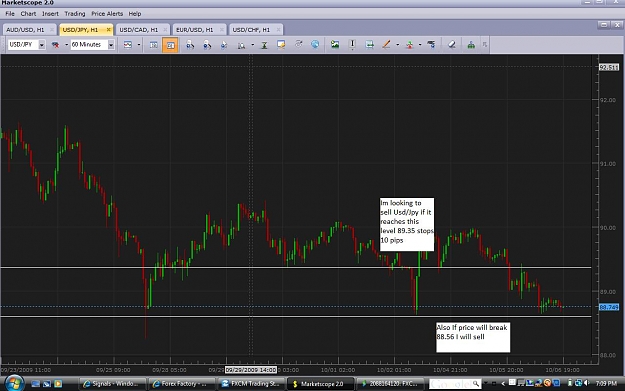Show hidden tray icons arrow
Screen dimensions: 625x391
503,383
